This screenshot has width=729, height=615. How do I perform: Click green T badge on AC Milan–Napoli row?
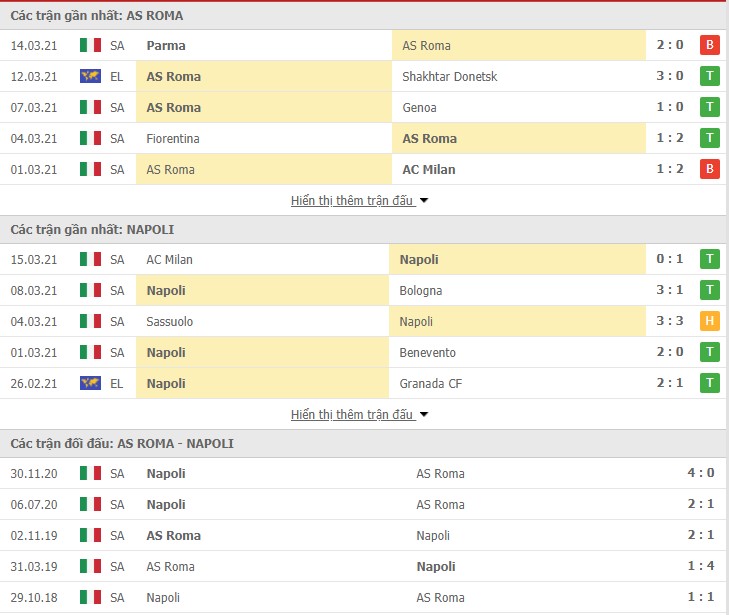click(709, 259)
